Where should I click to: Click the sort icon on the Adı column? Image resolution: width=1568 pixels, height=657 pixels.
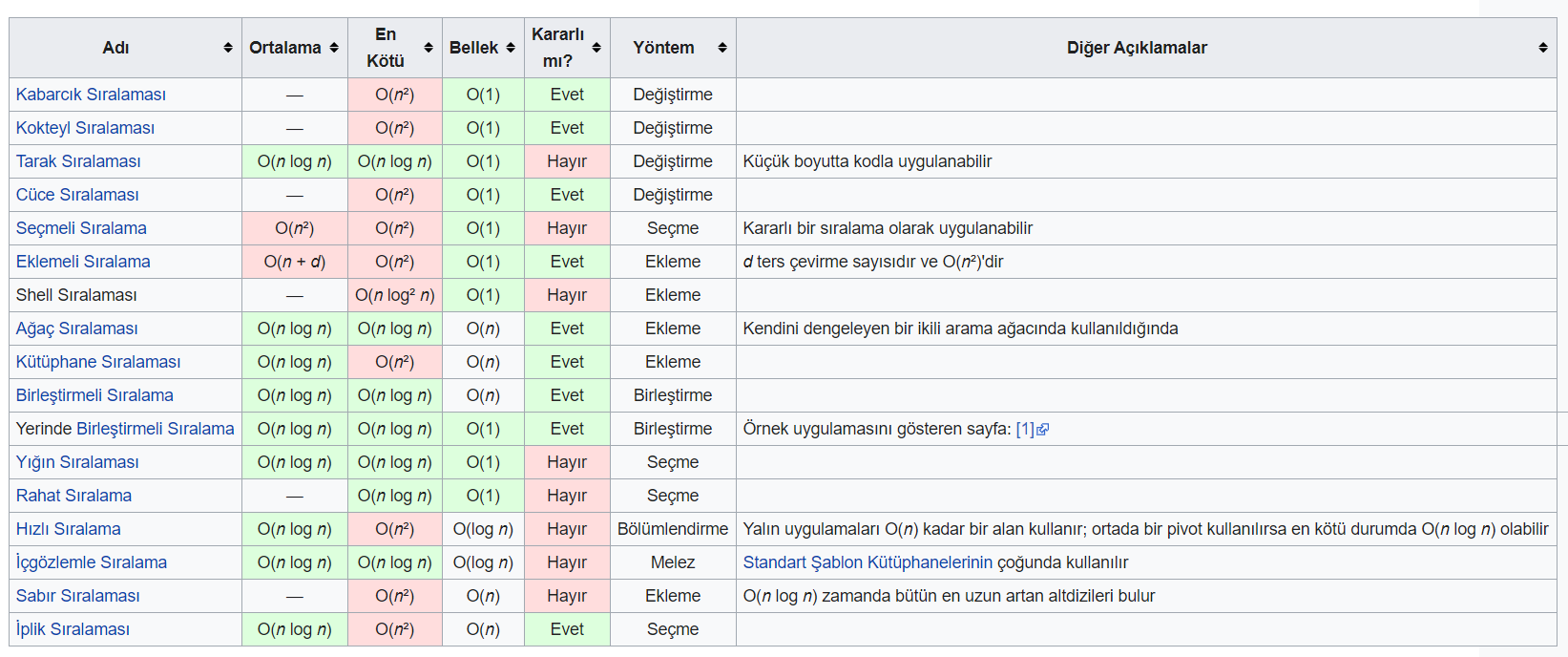229,47
